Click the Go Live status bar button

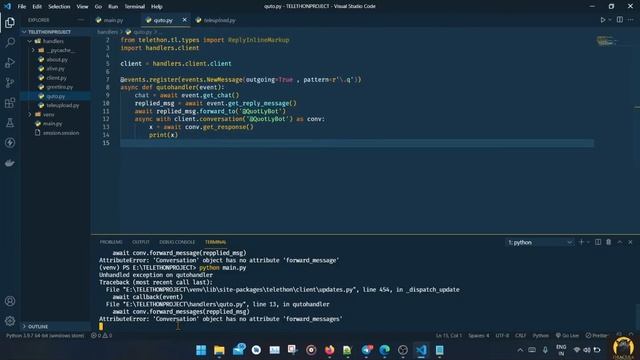567,336
